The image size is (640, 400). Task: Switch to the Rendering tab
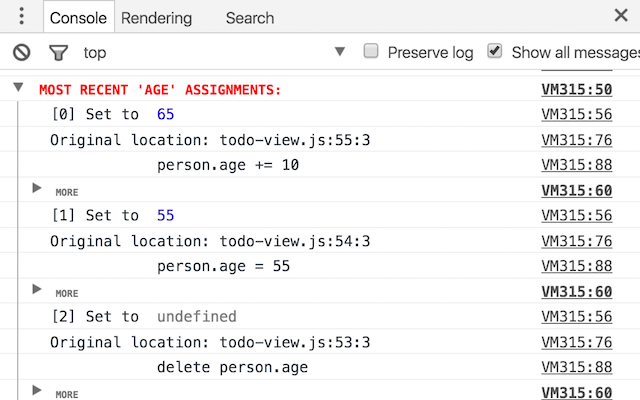pos(156,18)
